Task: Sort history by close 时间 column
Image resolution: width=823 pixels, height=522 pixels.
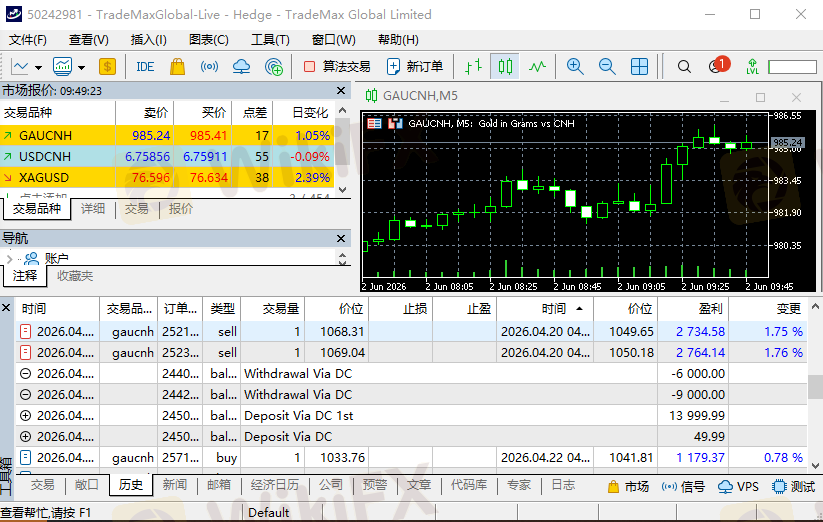Action: point(545,308)
